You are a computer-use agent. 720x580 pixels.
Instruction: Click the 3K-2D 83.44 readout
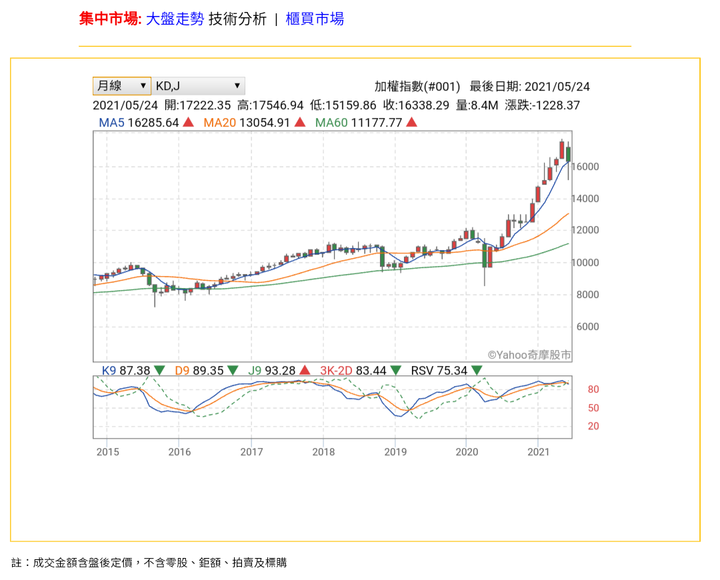353,370
